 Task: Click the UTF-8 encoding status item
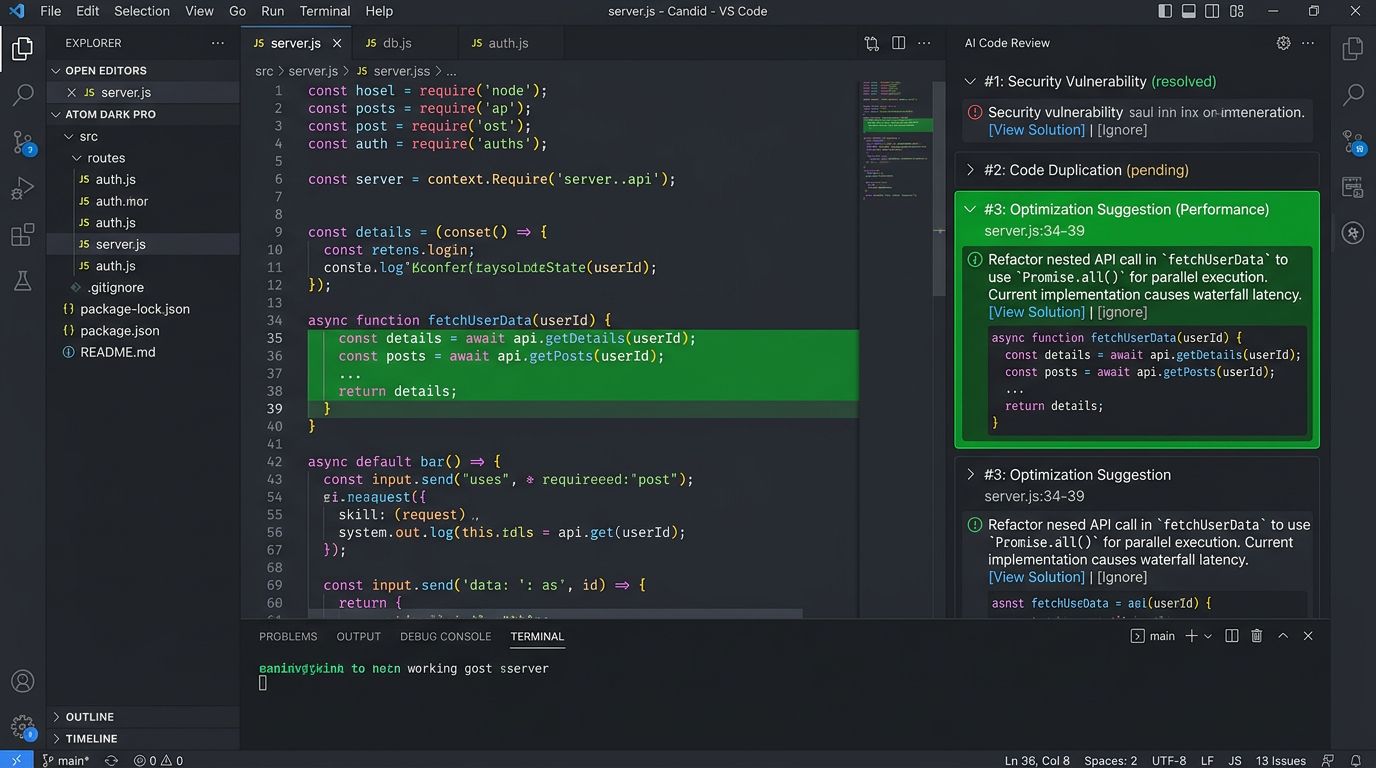tap(1168, 761)
